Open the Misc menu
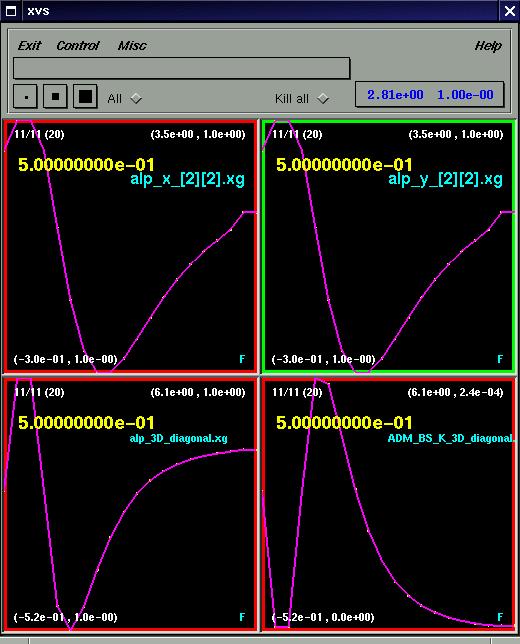This screenshot has height=644, width=520. tap(132, 46)
